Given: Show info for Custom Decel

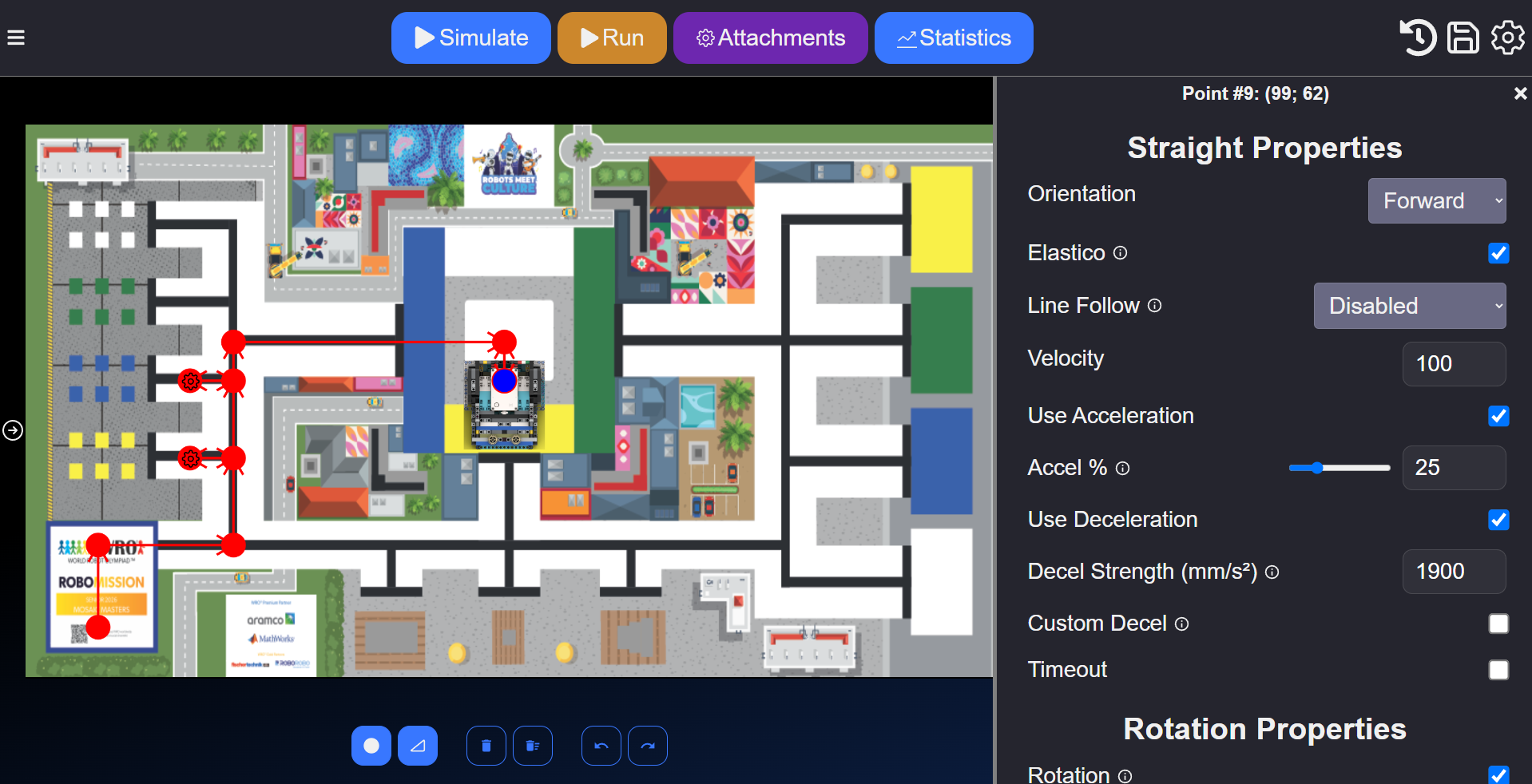Looking at the screenshot, I should pyautogui.click(x=1182, y=624).
